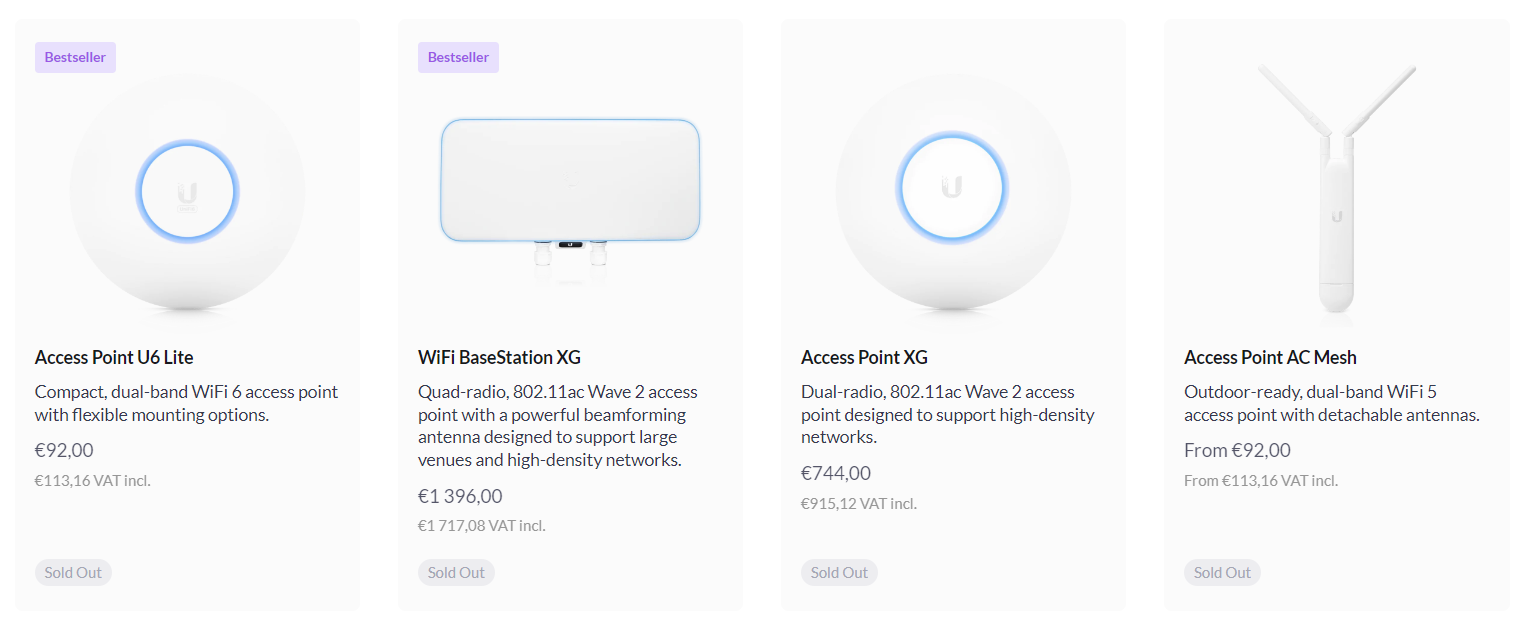Open the WiFi BaseStation XG title link

point(499,357)
